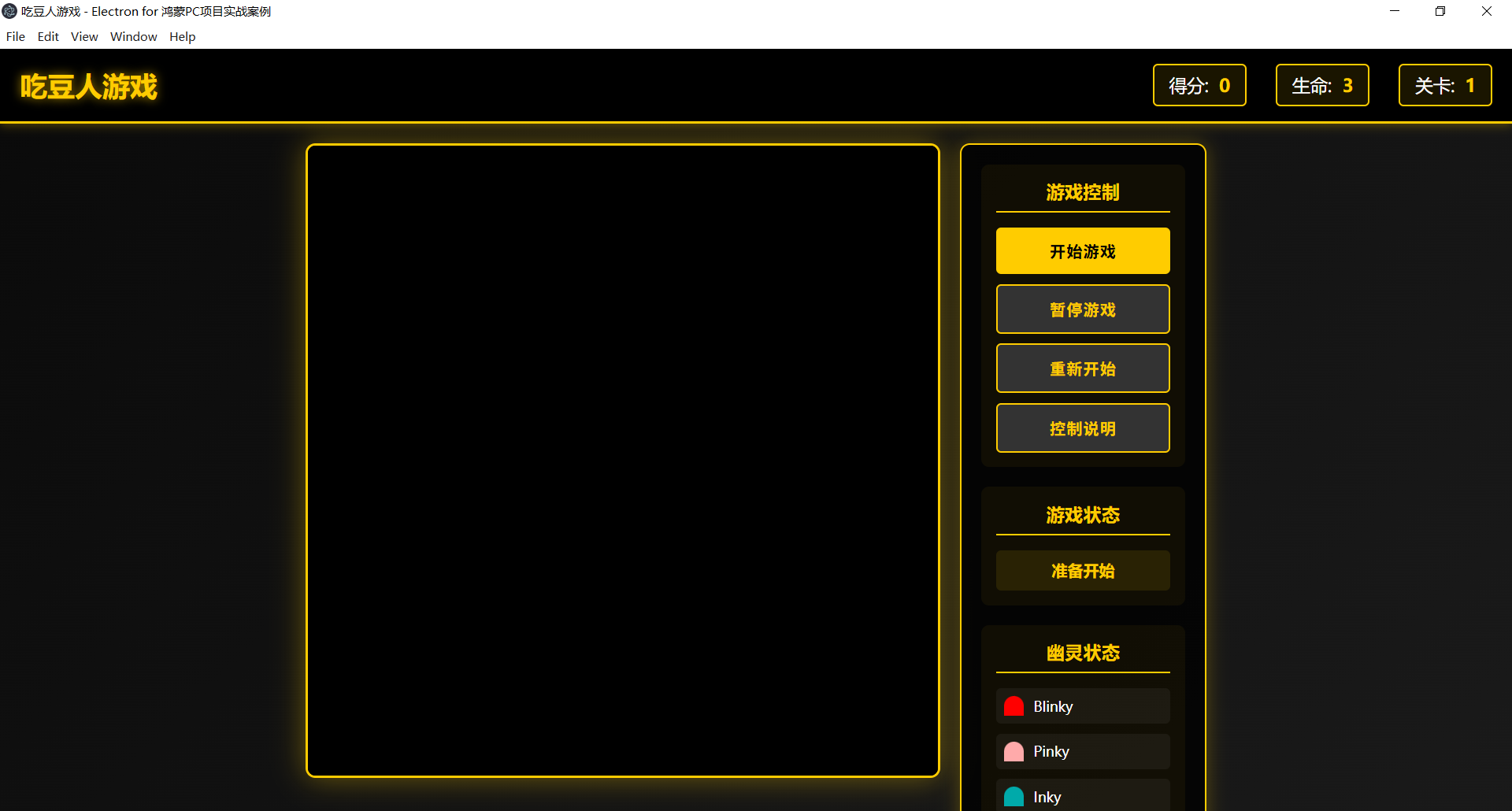
Task: Click the 游戏状态 section heading
Action: click(1083, 516)
